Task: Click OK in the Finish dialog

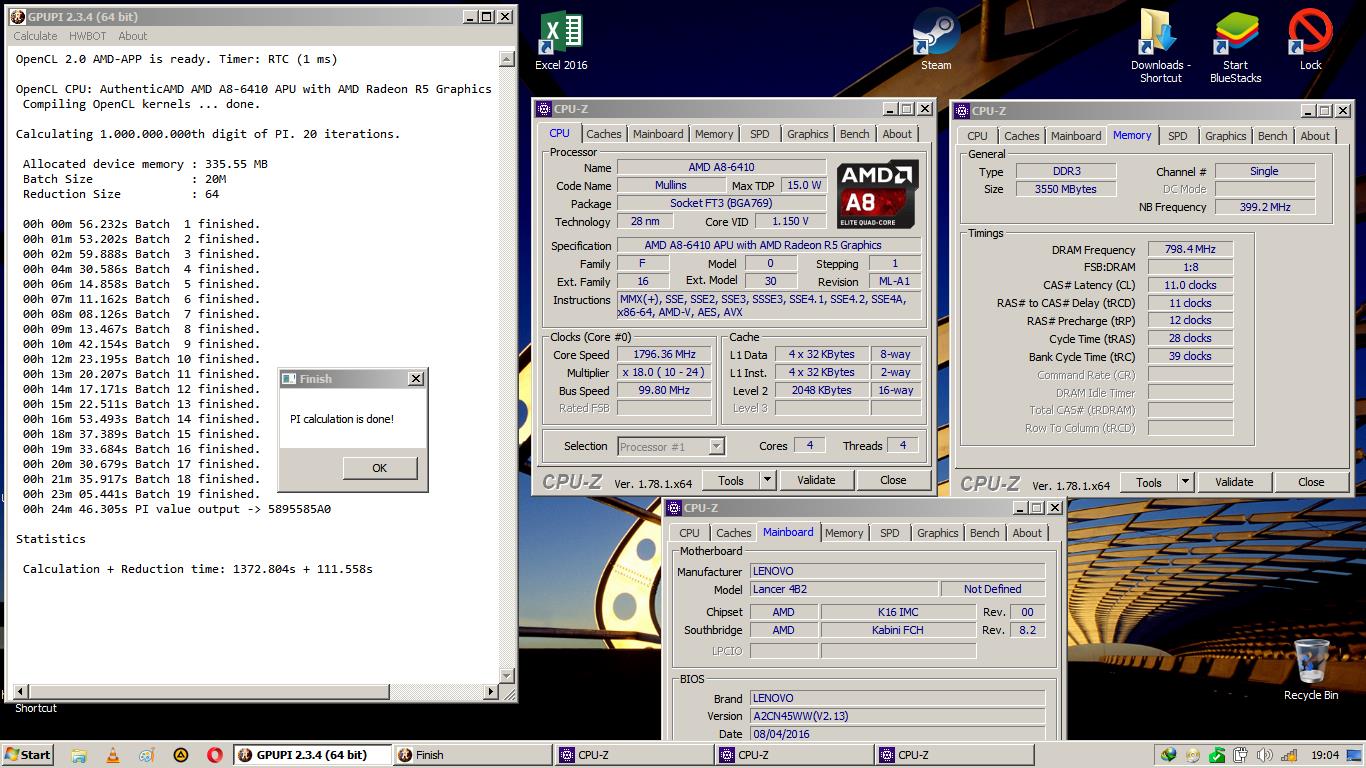Action: [379, 468]
